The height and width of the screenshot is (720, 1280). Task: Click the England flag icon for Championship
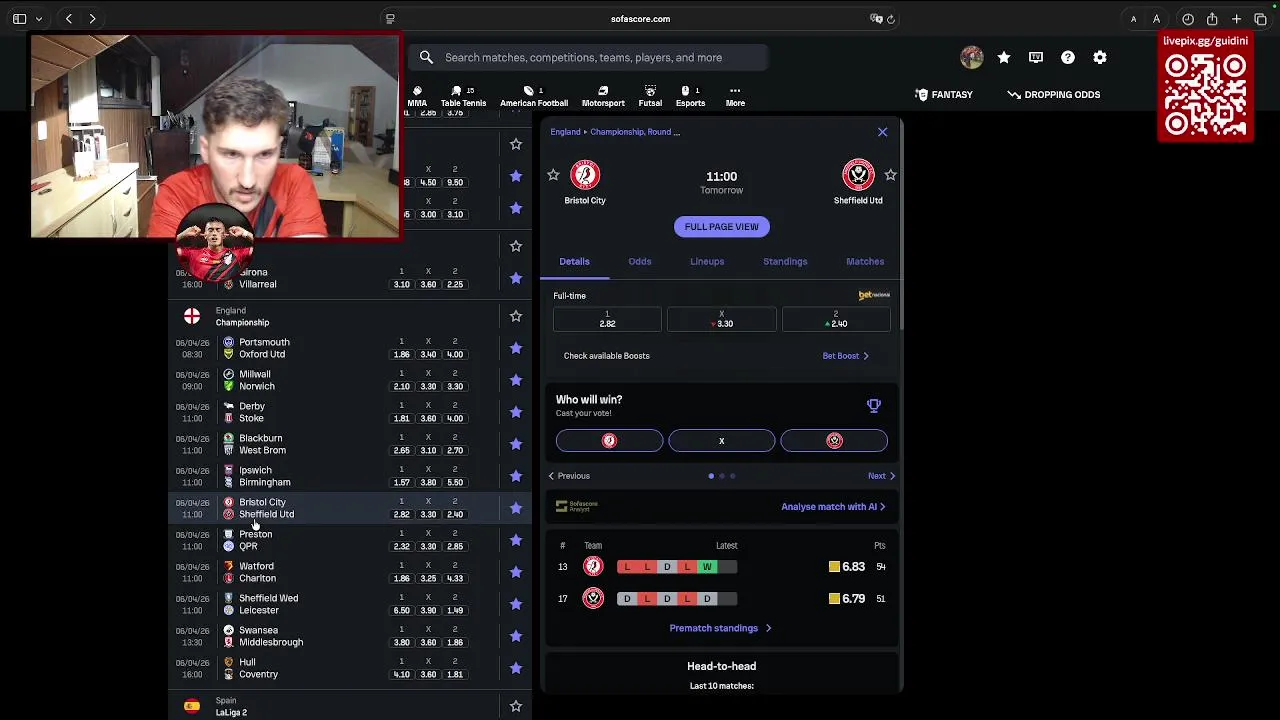tap(191, 316)
